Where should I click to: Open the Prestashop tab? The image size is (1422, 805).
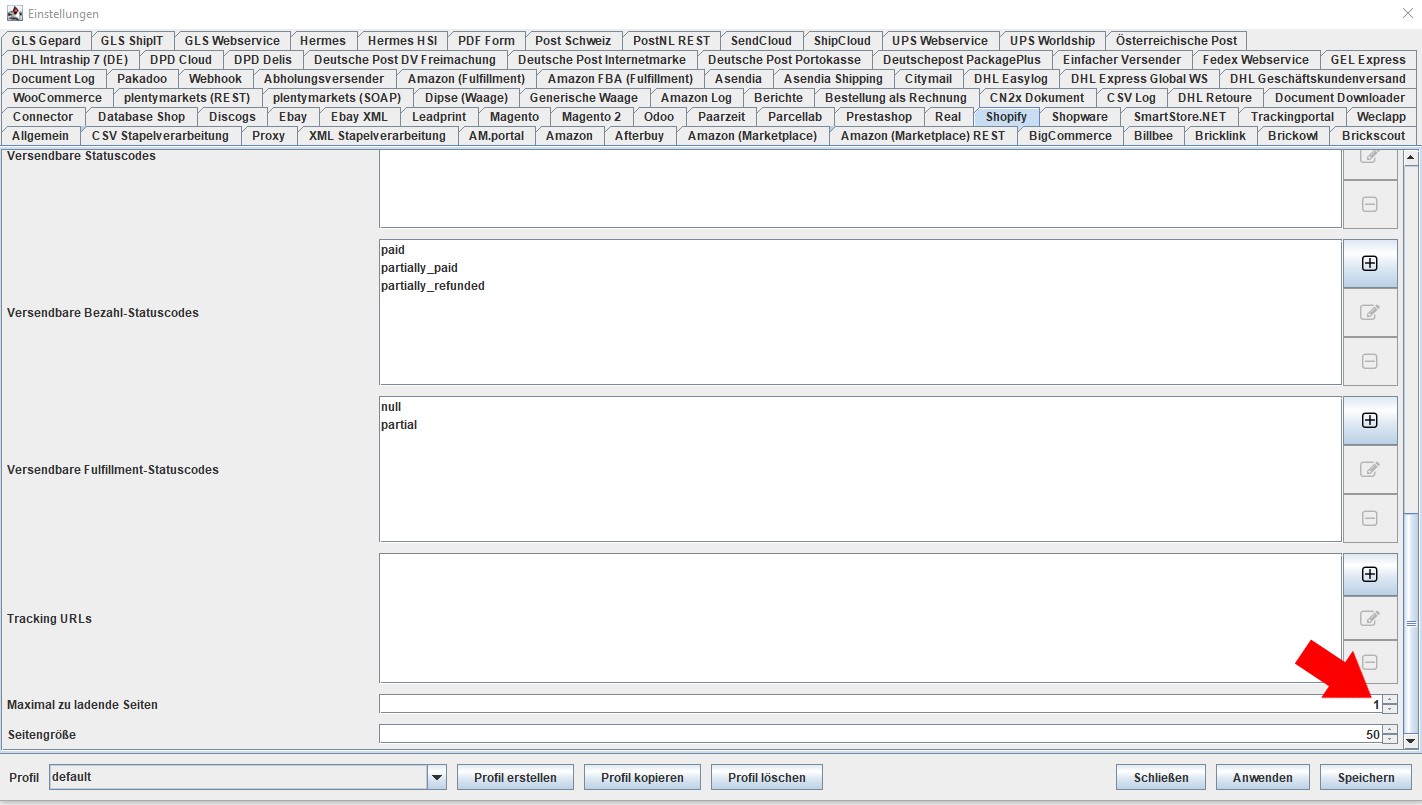(x=879, y=117)
